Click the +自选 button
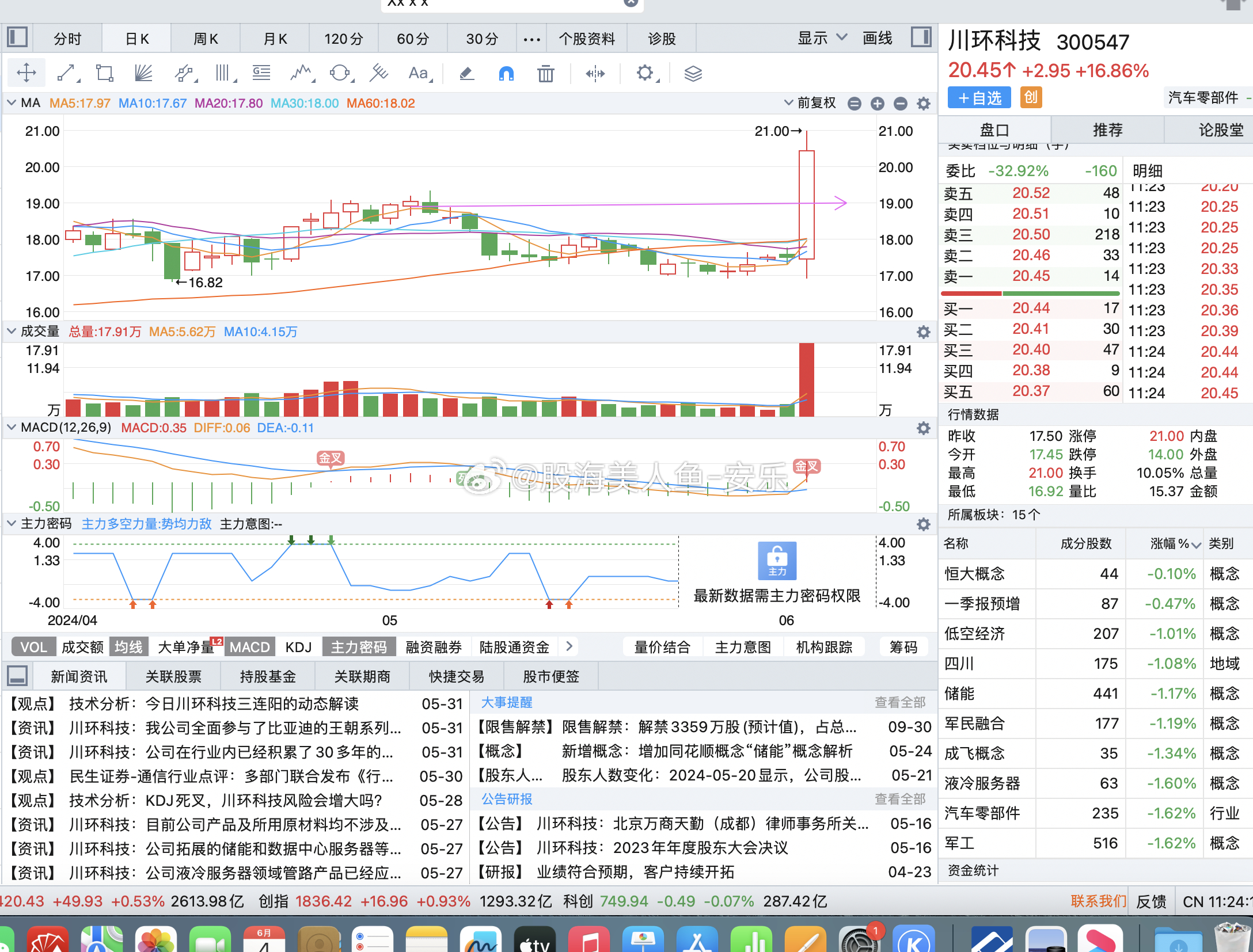The image size is (1253, 952). pyautogui.click(x=979, y=98)
